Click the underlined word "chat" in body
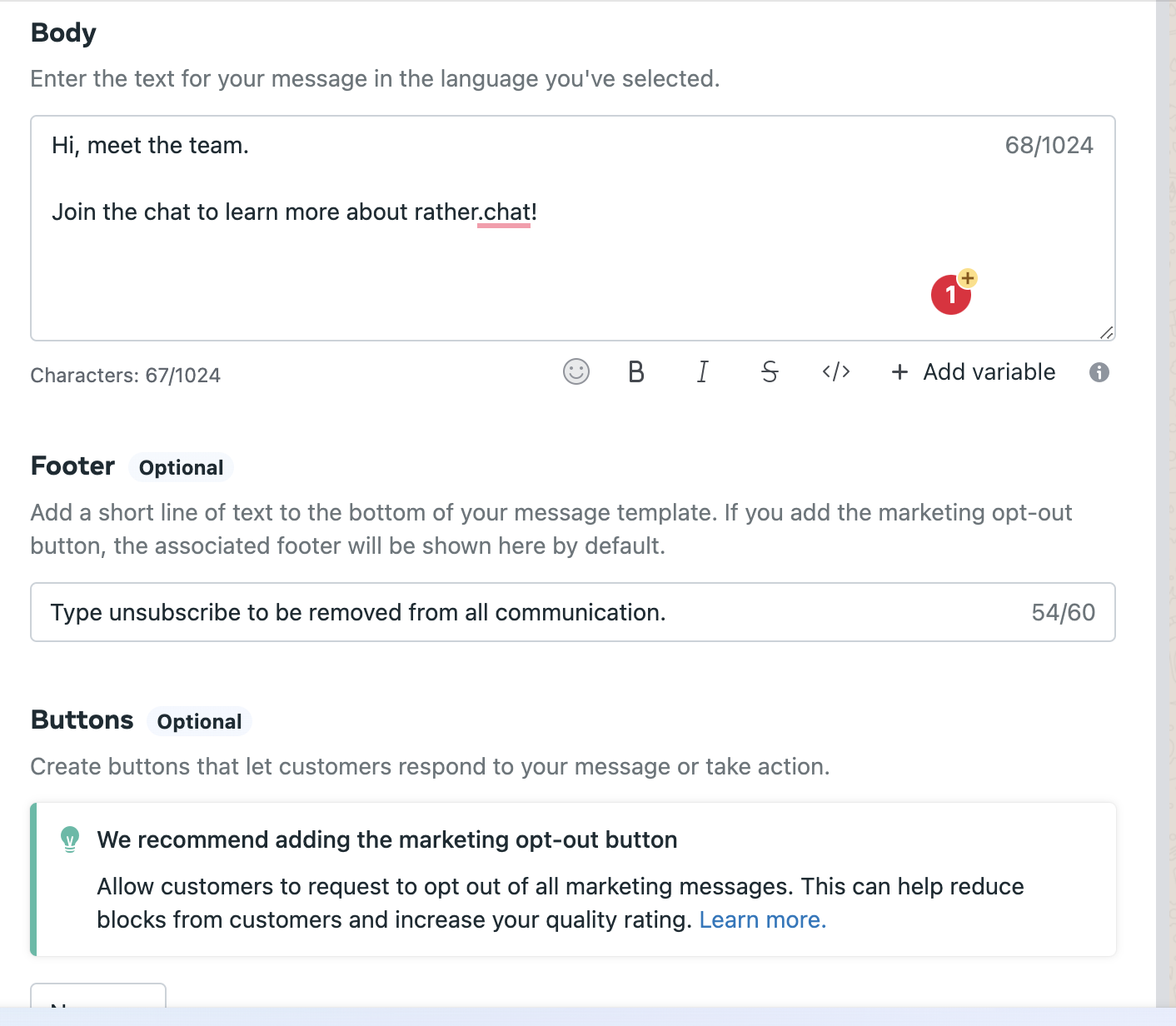1176x1026 pixels. (506, 212)
